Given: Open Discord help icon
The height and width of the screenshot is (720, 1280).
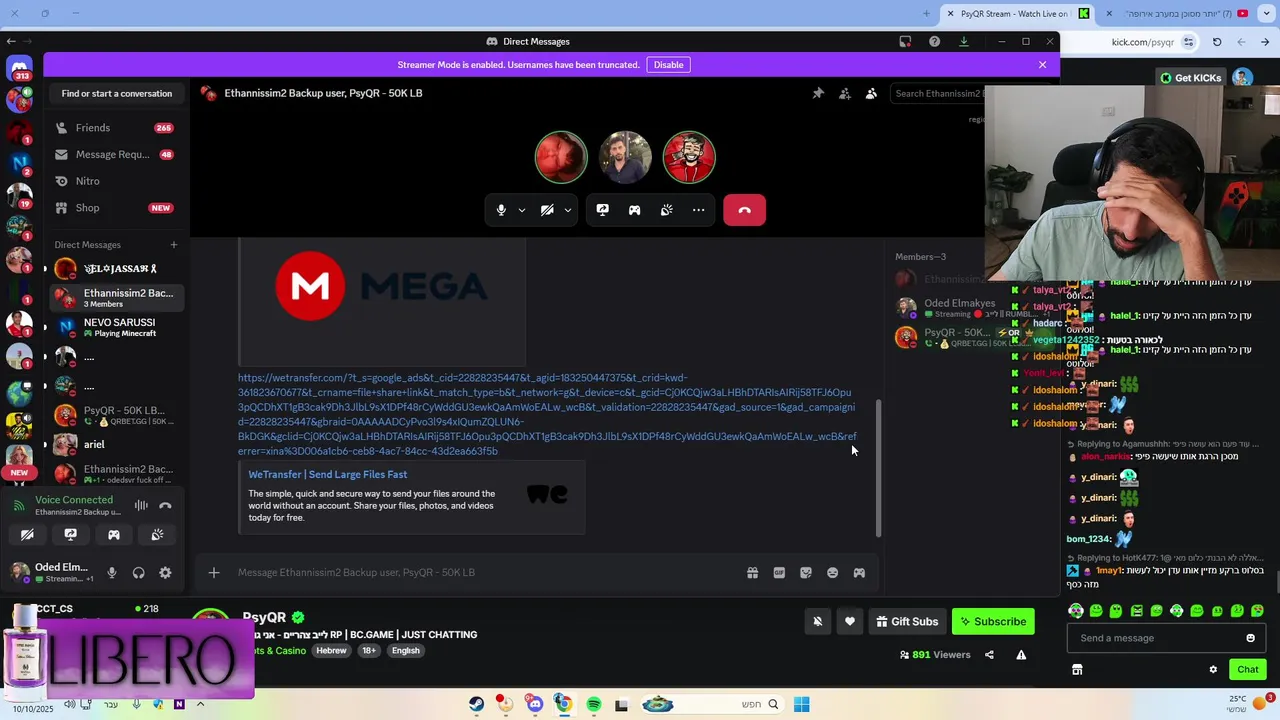Looking at the screenshot, I should click(x=934, y=41).
